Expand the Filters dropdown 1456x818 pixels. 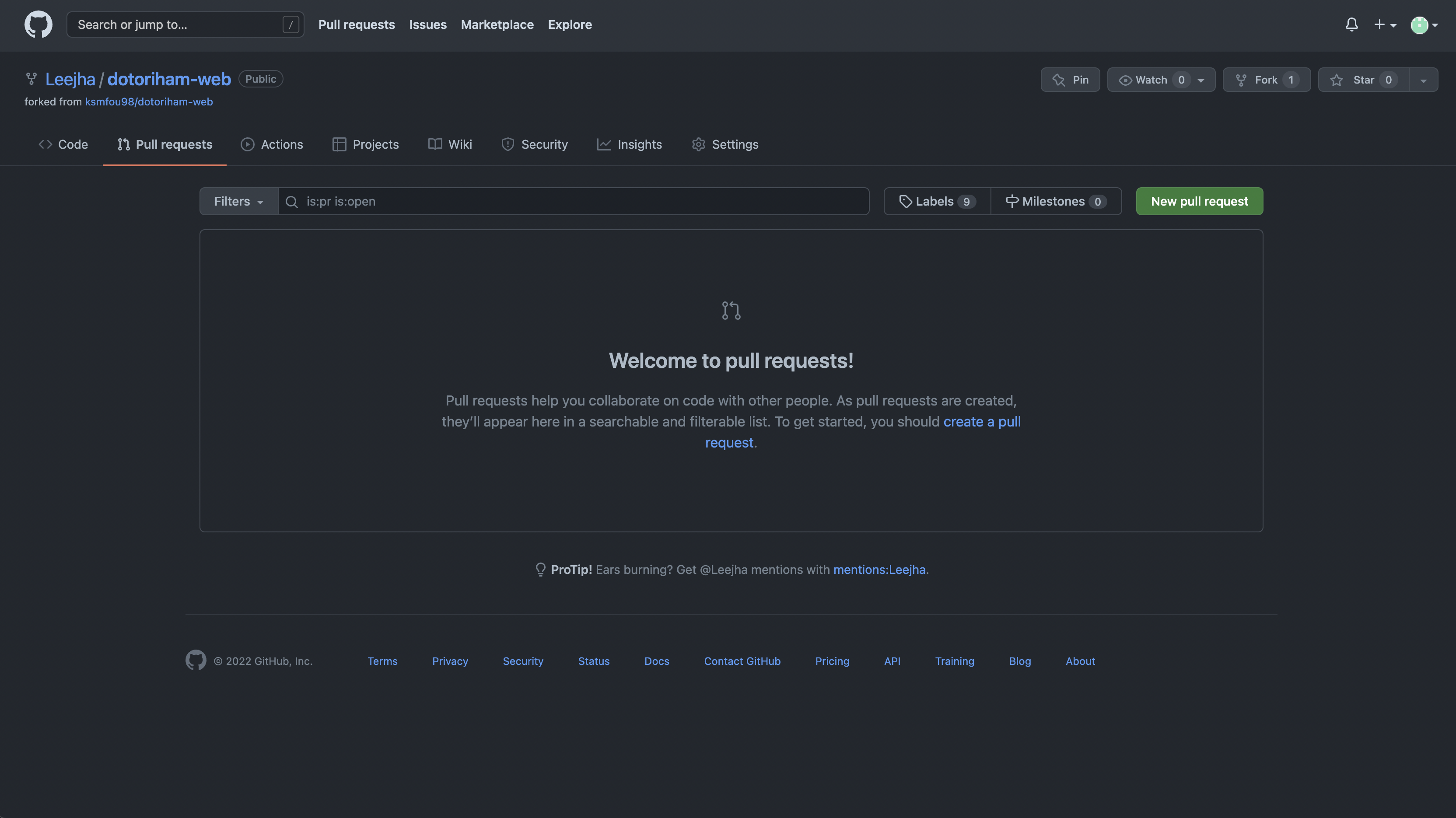coord(238,201)
